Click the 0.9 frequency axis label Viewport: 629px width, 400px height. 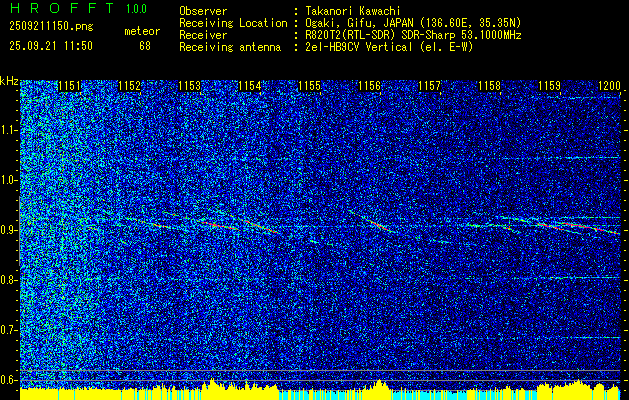pos(8,230)
